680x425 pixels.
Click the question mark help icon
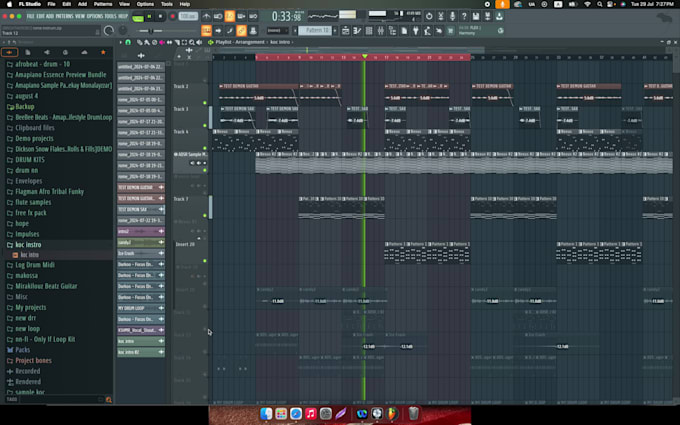coord(464,16)
